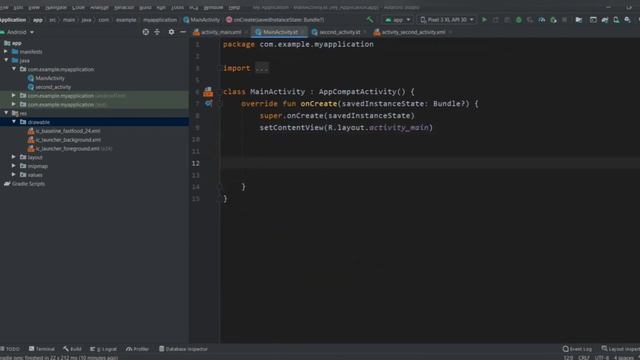Open the Profile app speedometer icon

point(542,20)
